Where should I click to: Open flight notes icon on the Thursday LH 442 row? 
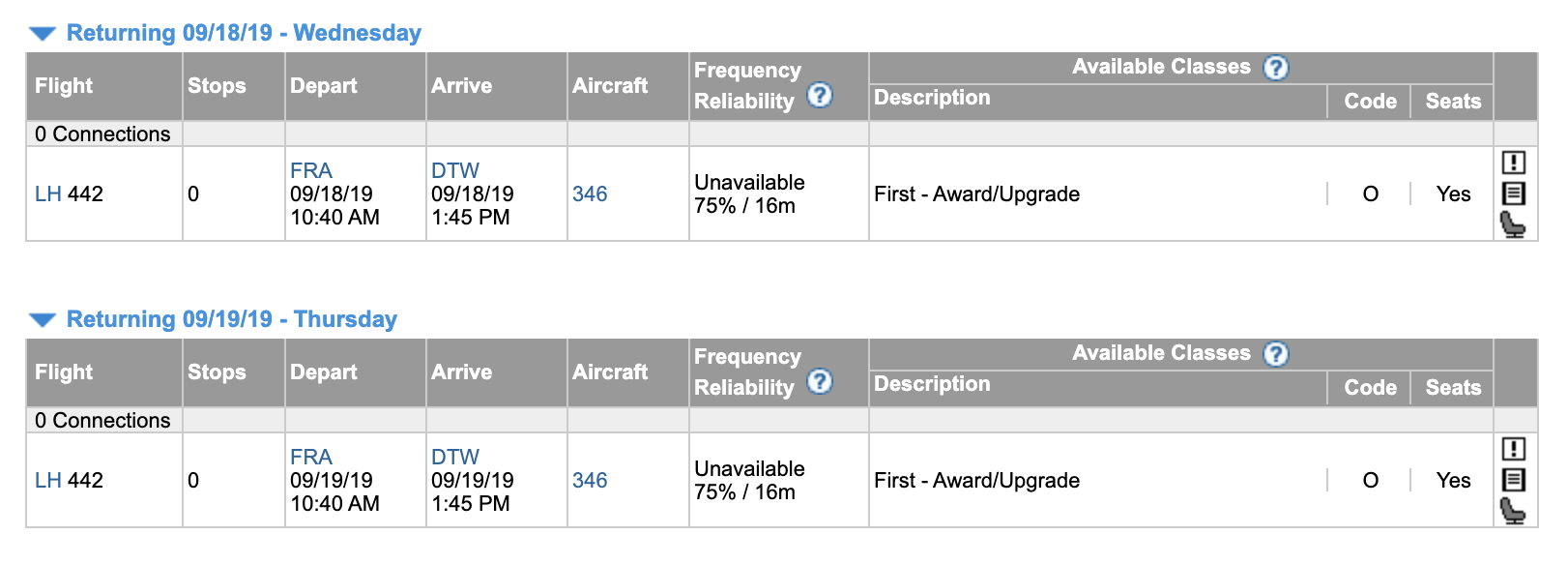tap(1514, 480)
